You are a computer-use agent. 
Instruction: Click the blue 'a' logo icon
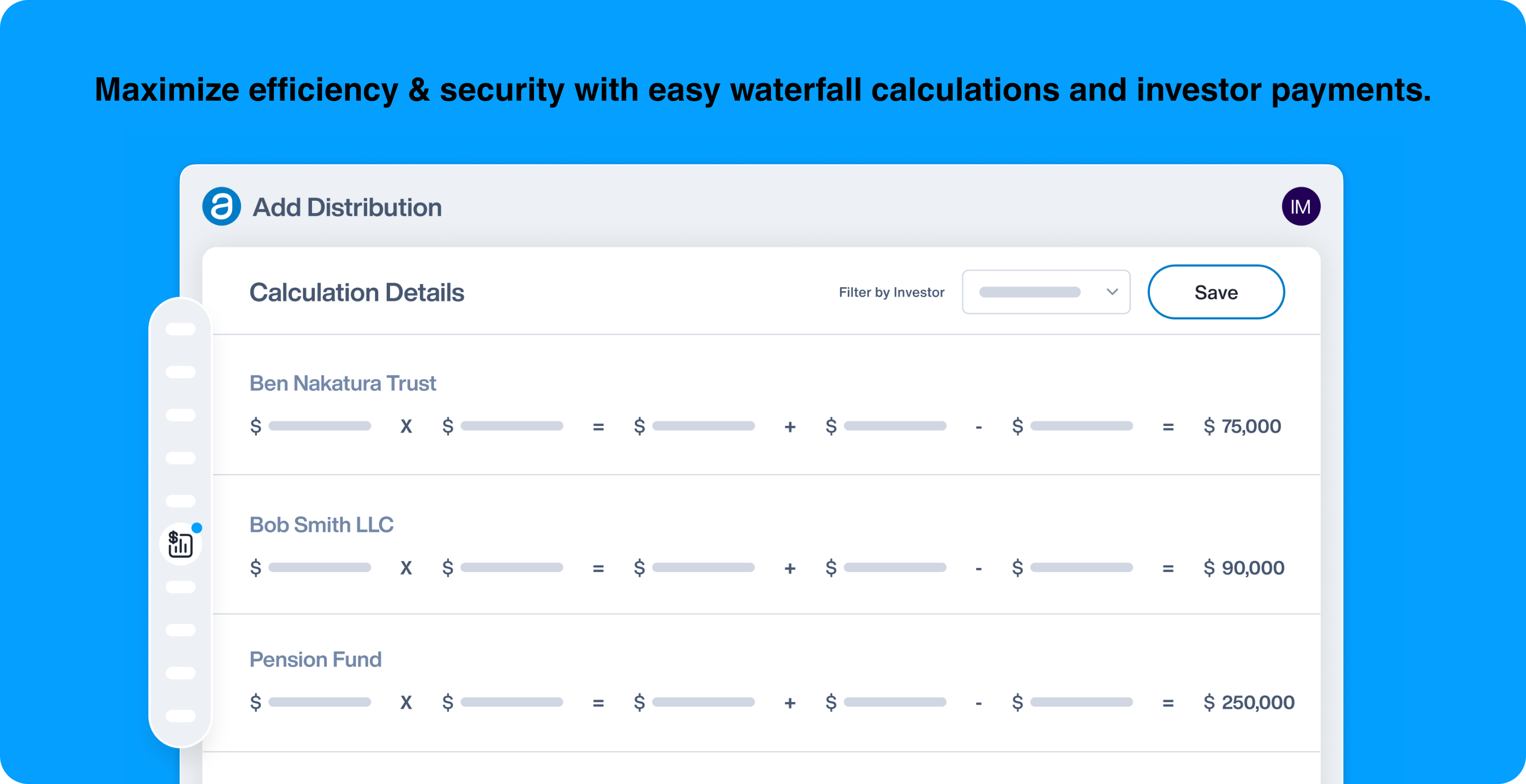[221, 207]
